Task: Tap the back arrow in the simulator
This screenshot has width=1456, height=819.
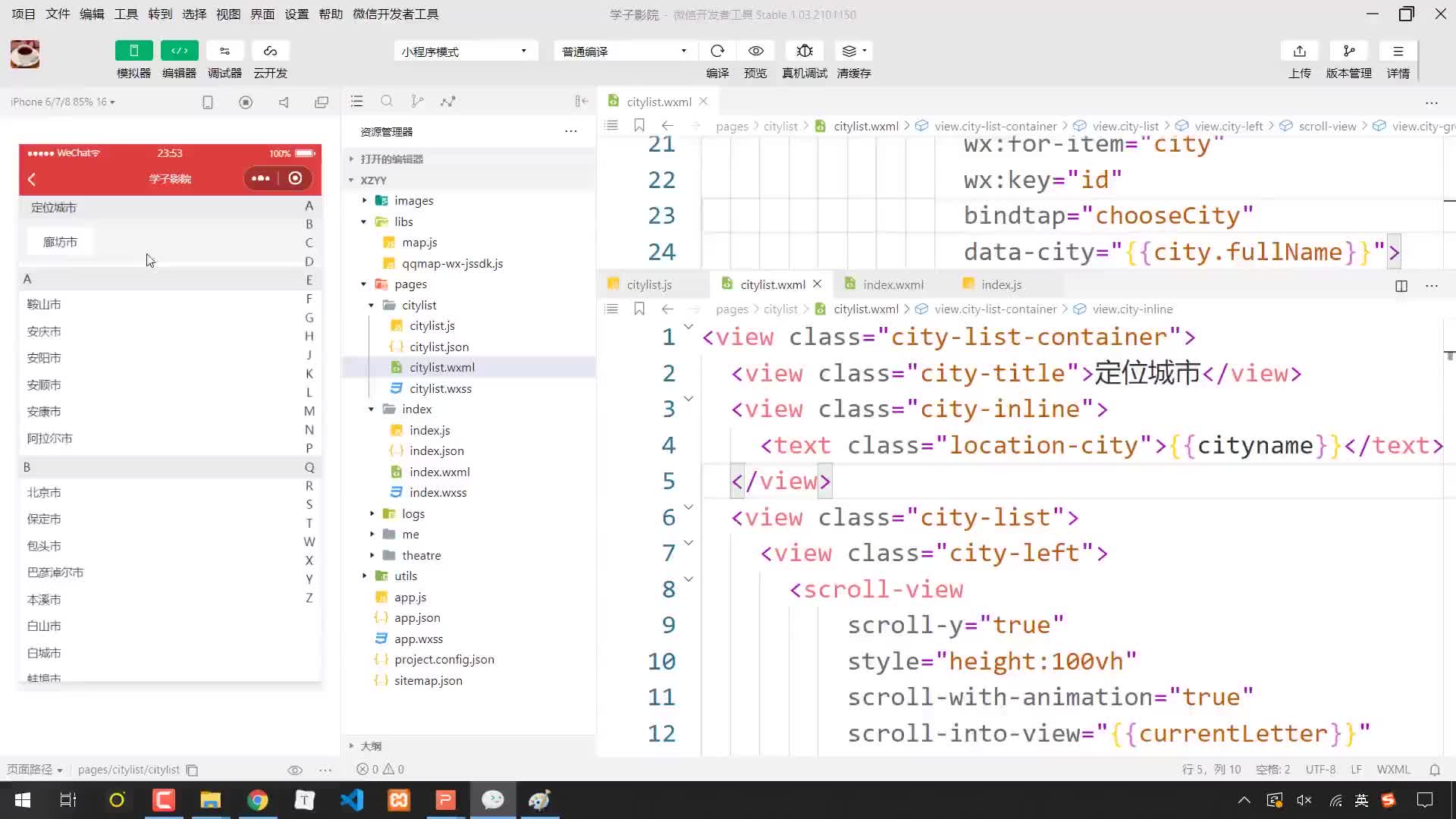Action: [32, 179]
